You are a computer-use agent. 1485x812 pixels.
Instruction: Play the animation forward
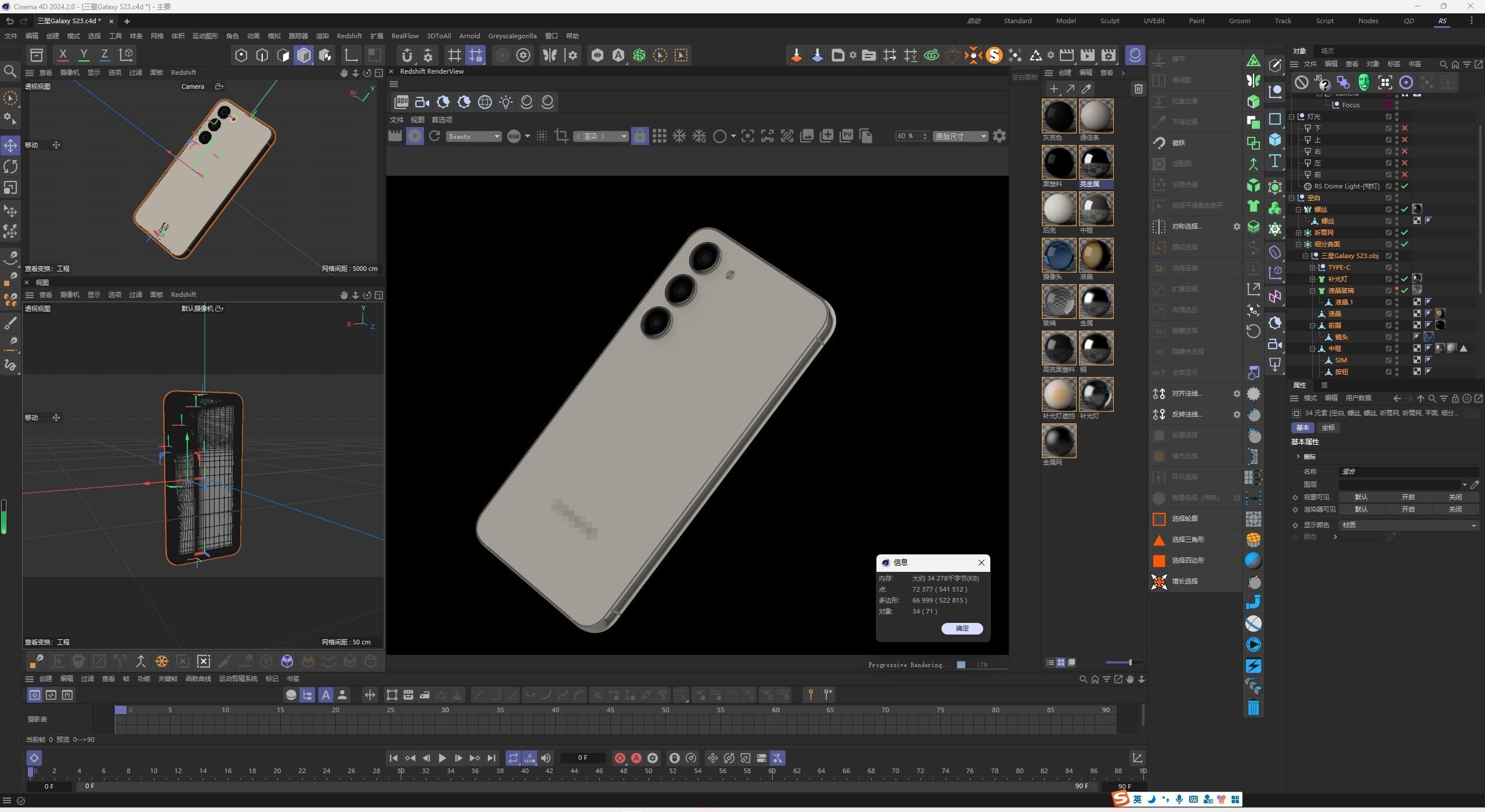pyautogui.click(x=442, y=758)
